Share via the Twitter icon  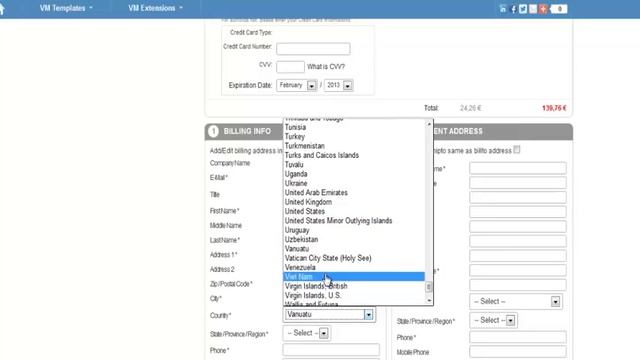(x=523, y=9)
